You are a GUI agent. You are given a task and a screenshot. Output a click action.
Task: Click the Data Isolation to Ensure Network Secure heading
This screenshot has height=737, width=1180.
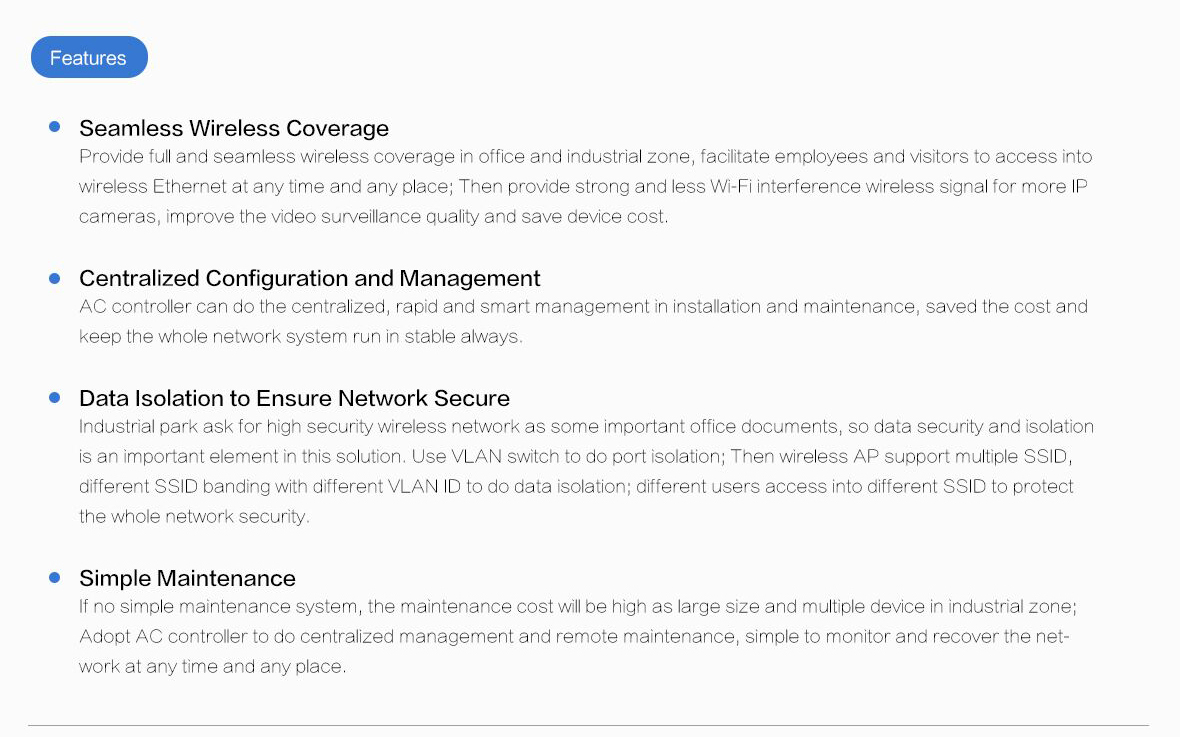[294, 398]
